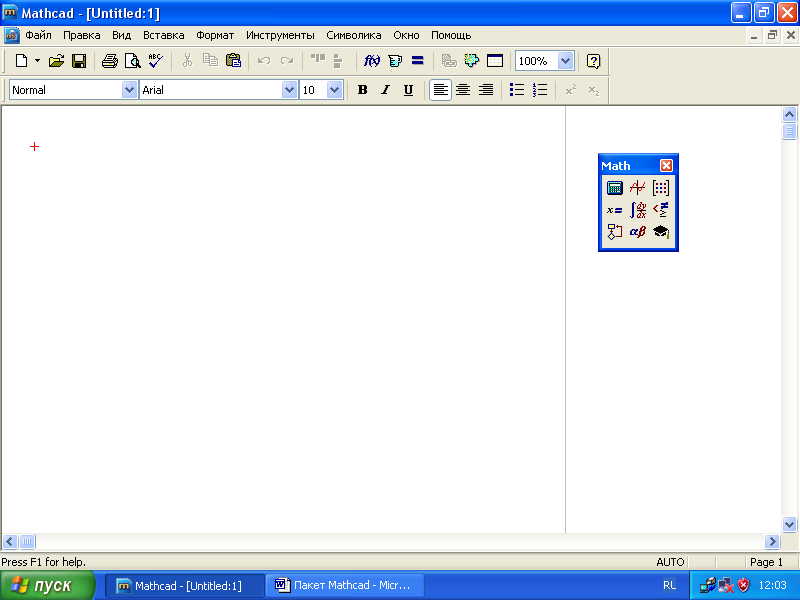Click Mathcad - [Untitled:1] taskbar button
The width and height of the screenshot is (800, 600).
185,585
